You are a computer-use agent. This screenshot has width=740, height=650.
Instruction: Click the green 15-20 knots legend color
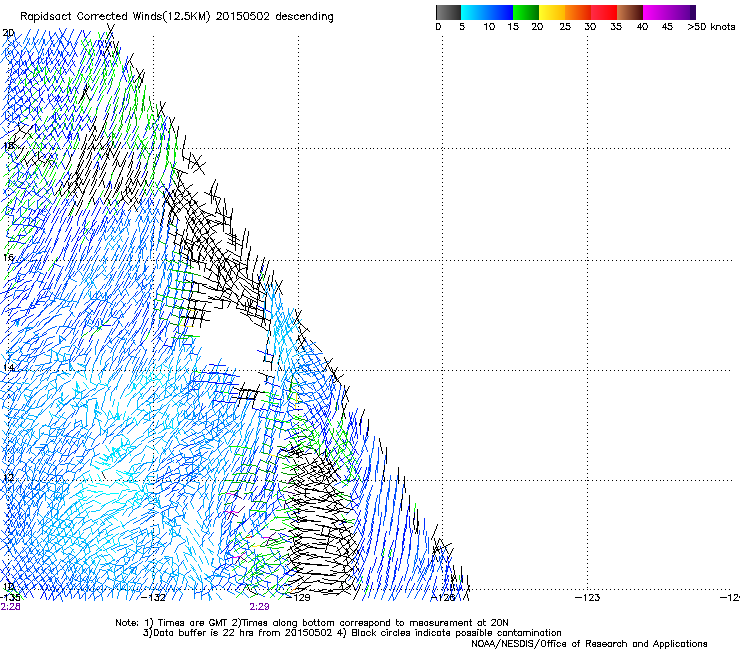(526, 12)
